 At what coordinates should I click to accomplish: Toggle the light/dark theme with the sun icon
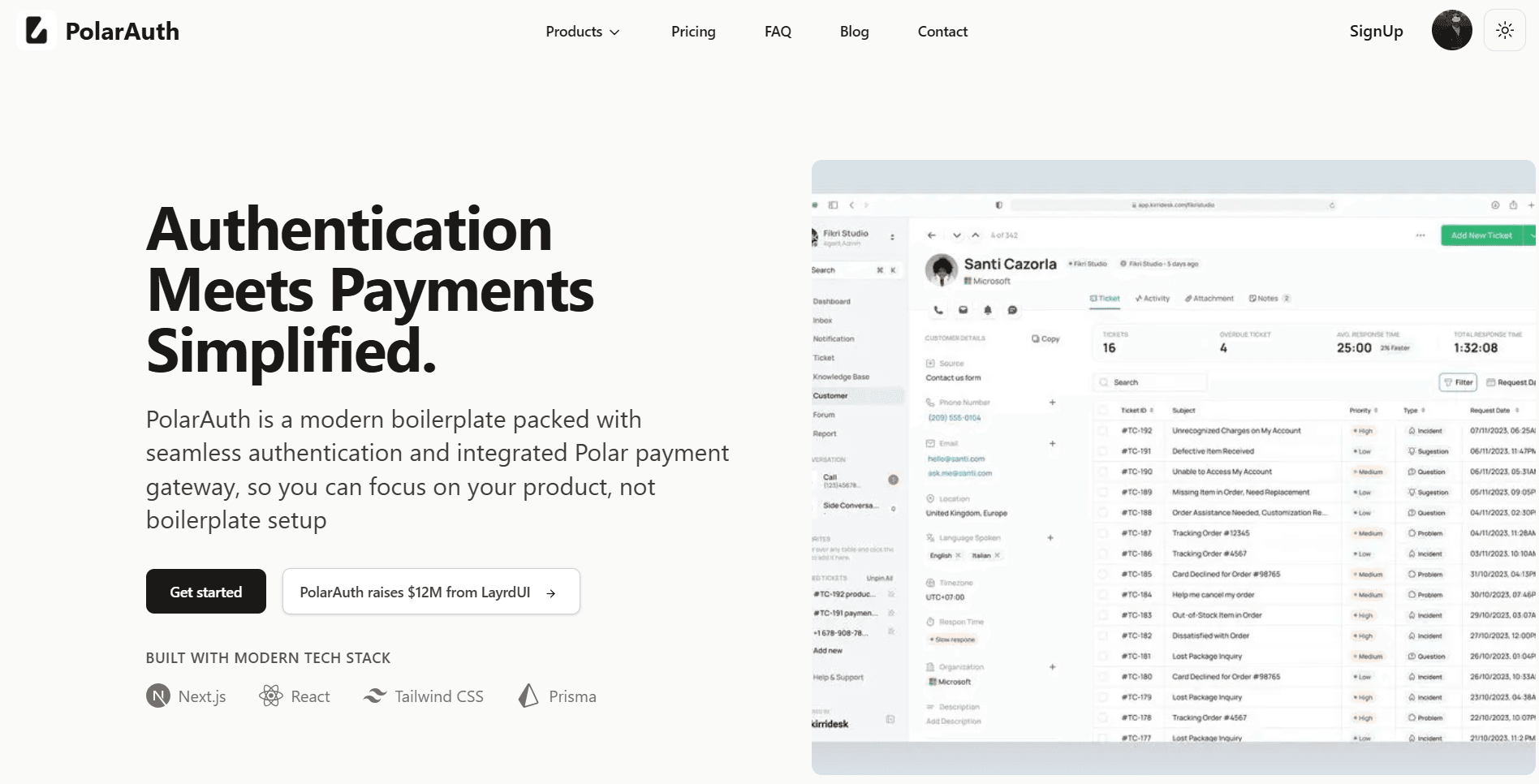point(1504,30)
